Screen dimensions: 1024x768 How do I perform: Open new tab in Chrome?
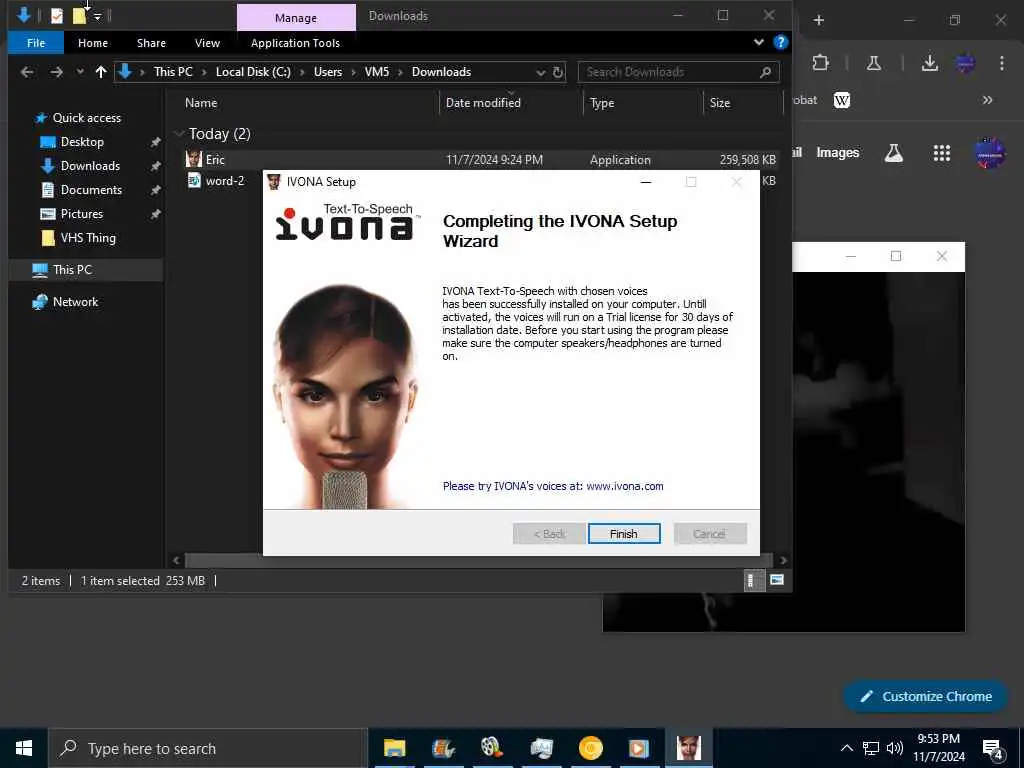(818, 20)
